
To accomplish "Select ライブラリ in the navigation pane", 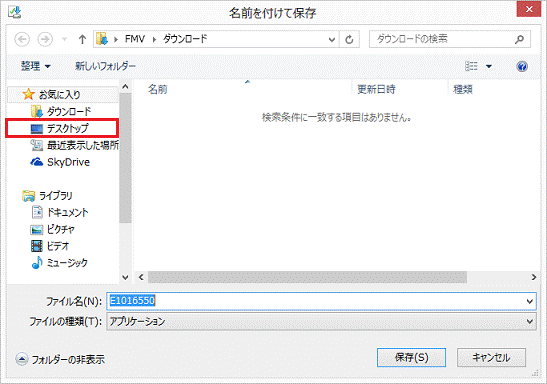I will (x=47, y=196).
